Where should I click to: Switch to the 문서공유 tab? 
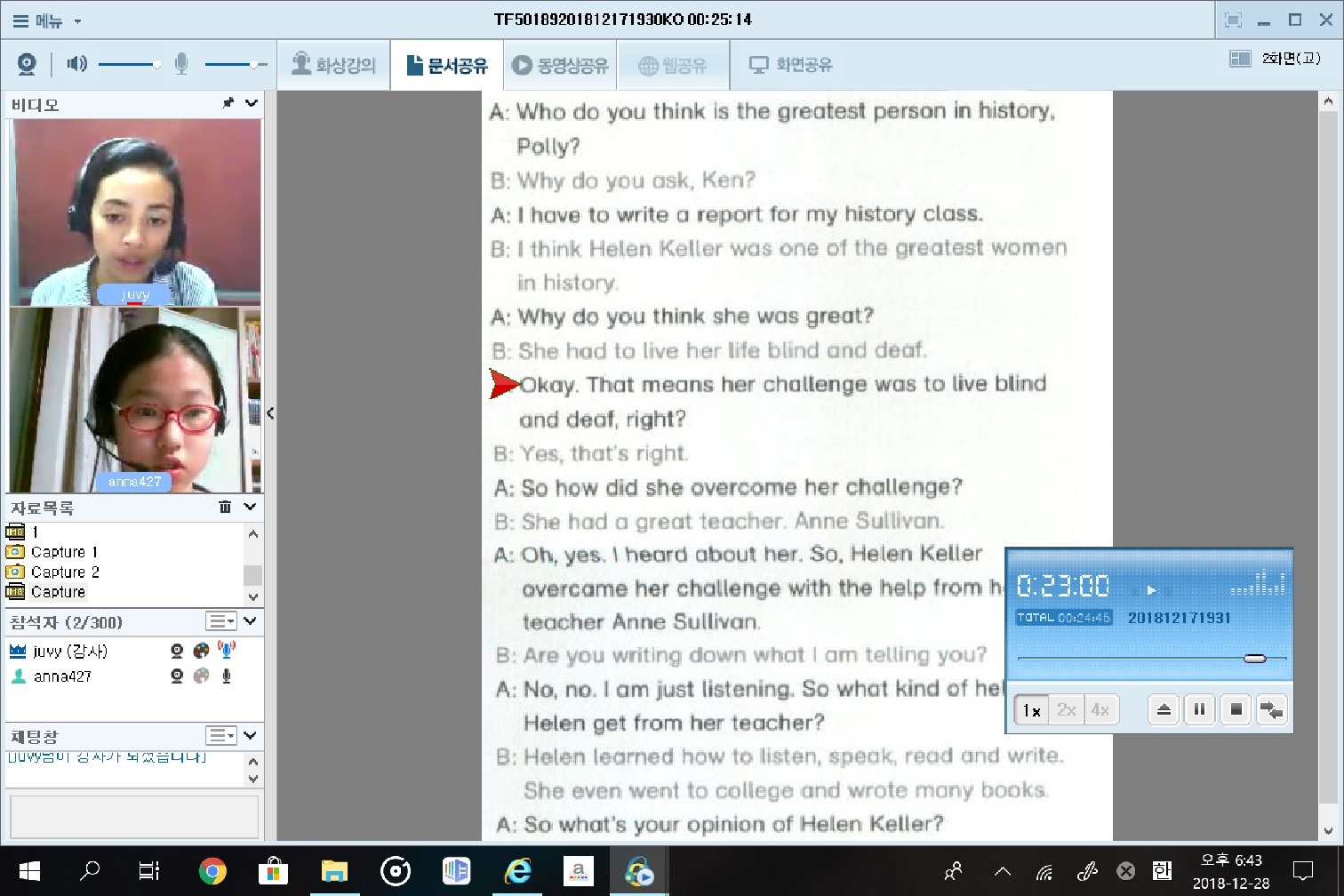447,65
